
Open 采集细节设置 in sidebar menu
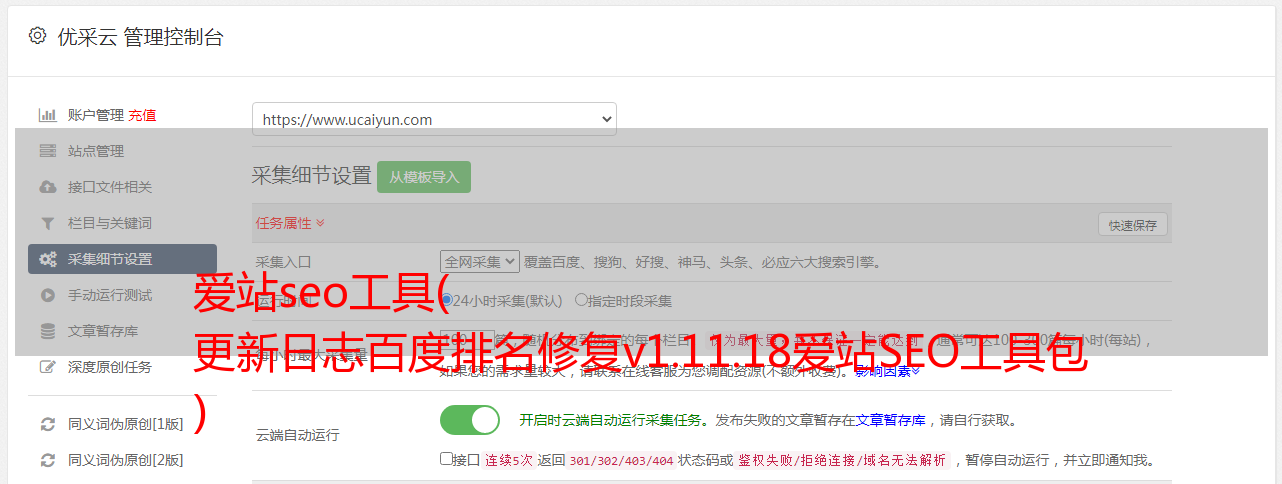[x=122, y=259]
